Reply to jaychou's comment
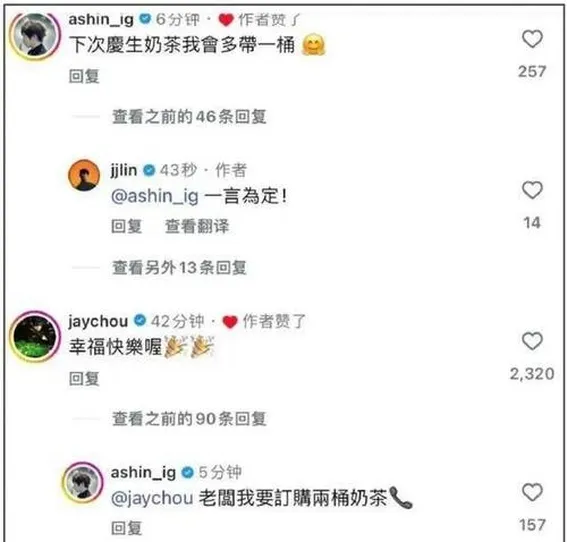This screenshot has width=567, height=542. (84, 379)
